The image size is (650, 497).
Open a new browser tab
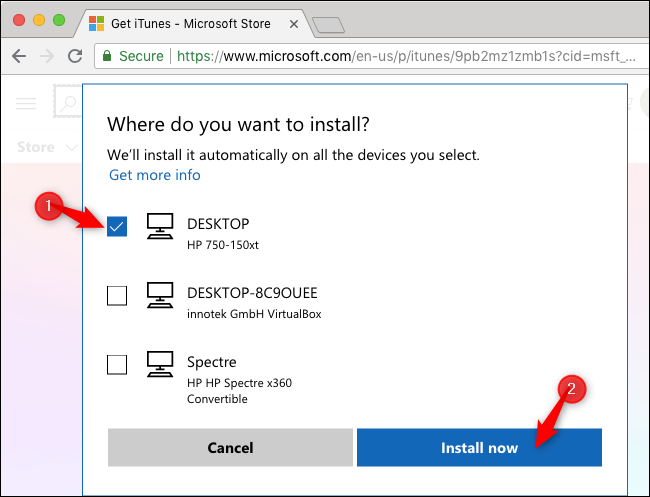pyautogui.click(x=328, y=25)
